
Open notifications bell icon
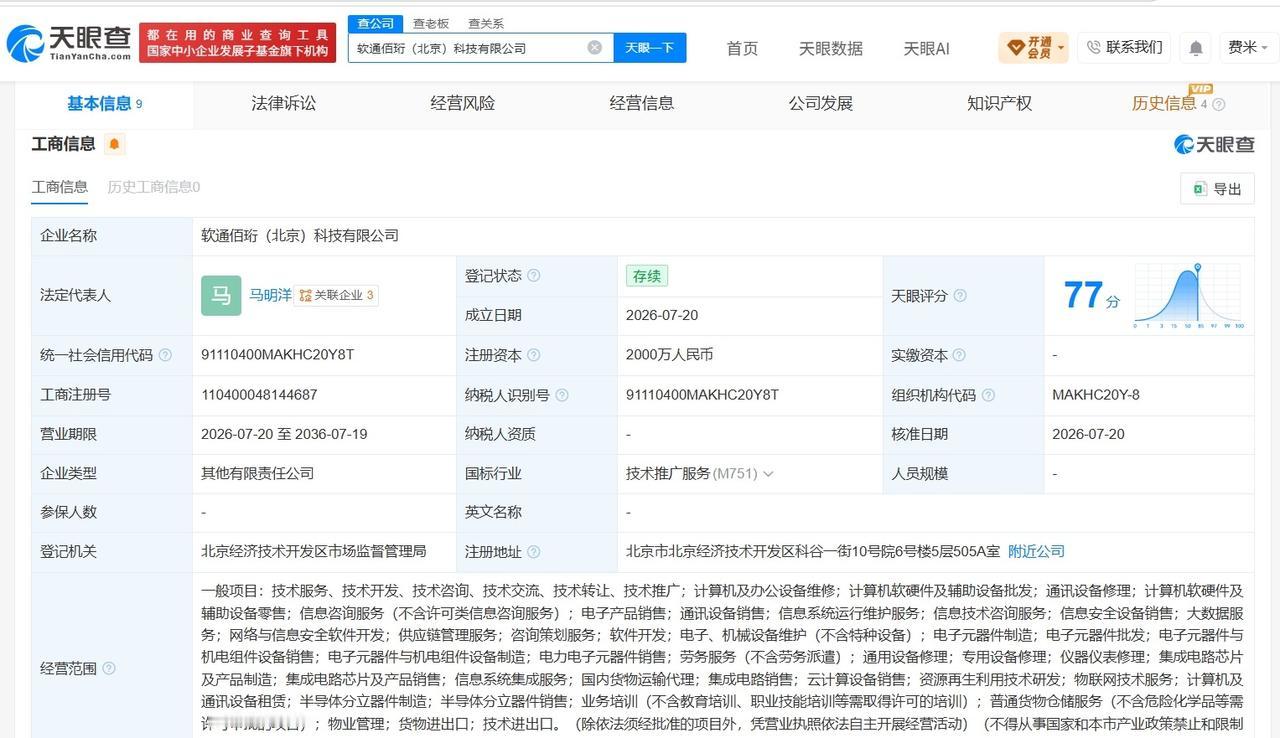click(x=1195, y=47)
